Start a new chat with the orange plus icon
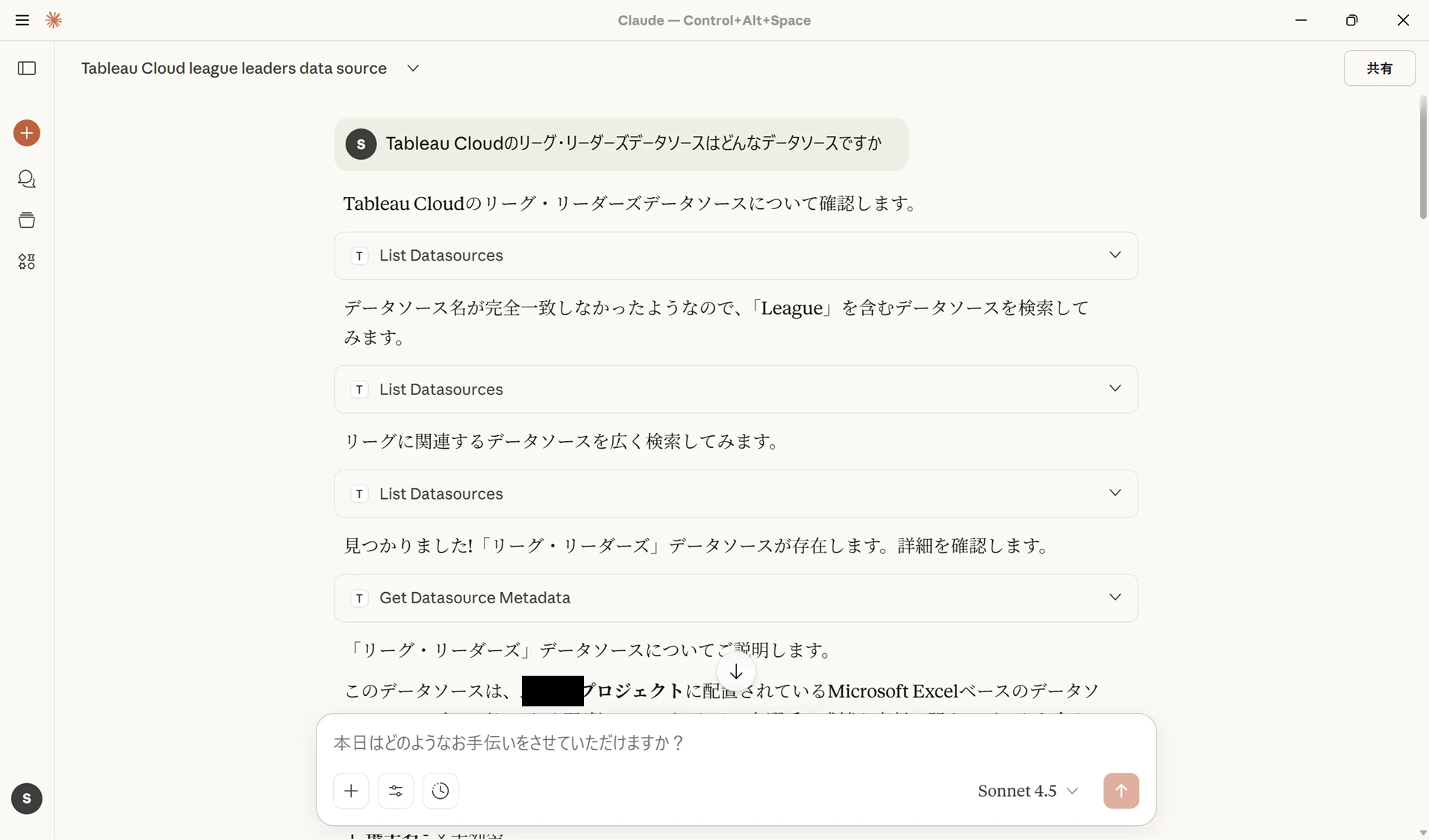 tap(27, 133)
